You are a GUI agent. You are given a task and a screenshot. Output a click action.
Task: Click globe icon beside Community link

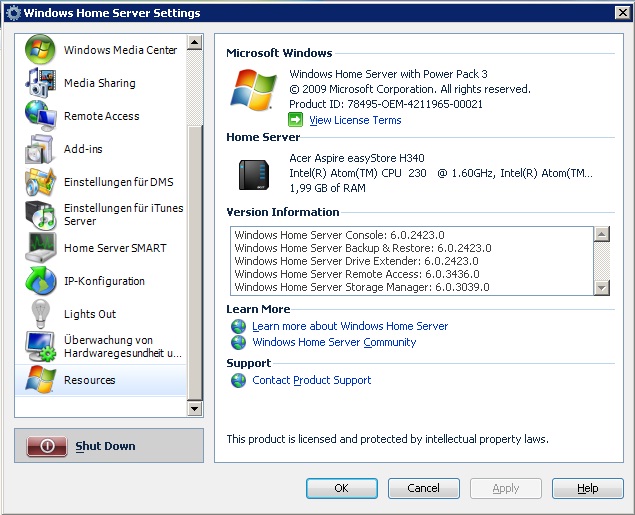click(239, 343)
